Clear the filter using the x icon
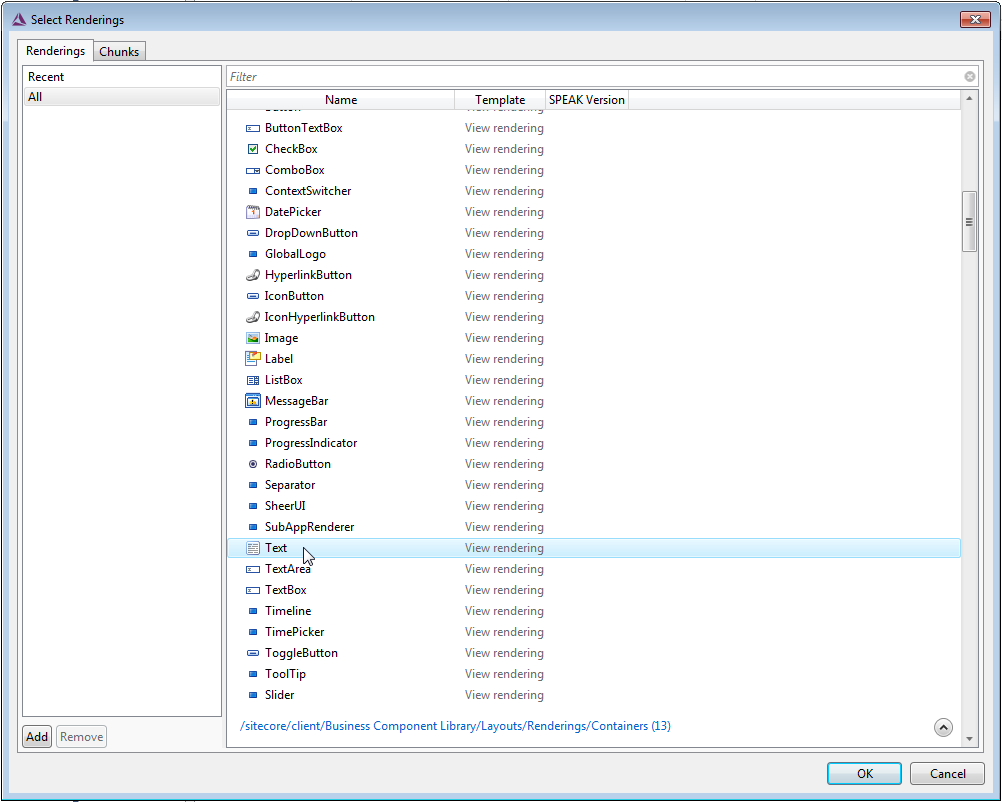This screenshot has width=1002, height=802. click(969, 76)
